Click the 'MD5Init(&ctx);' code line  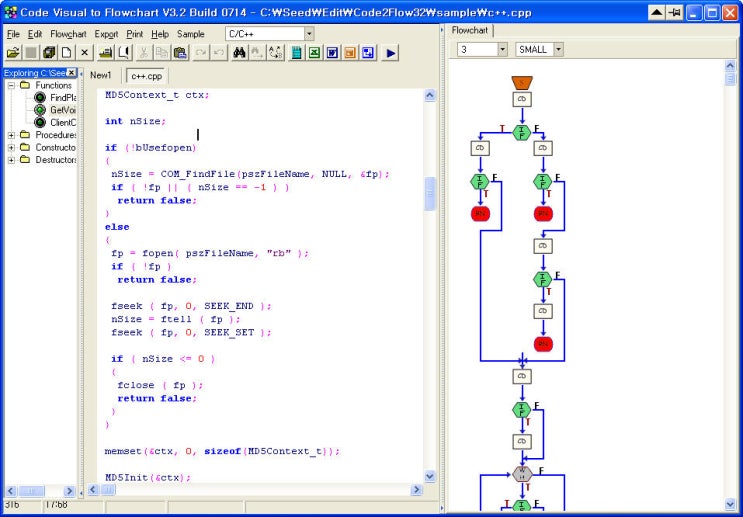[148, 478]
